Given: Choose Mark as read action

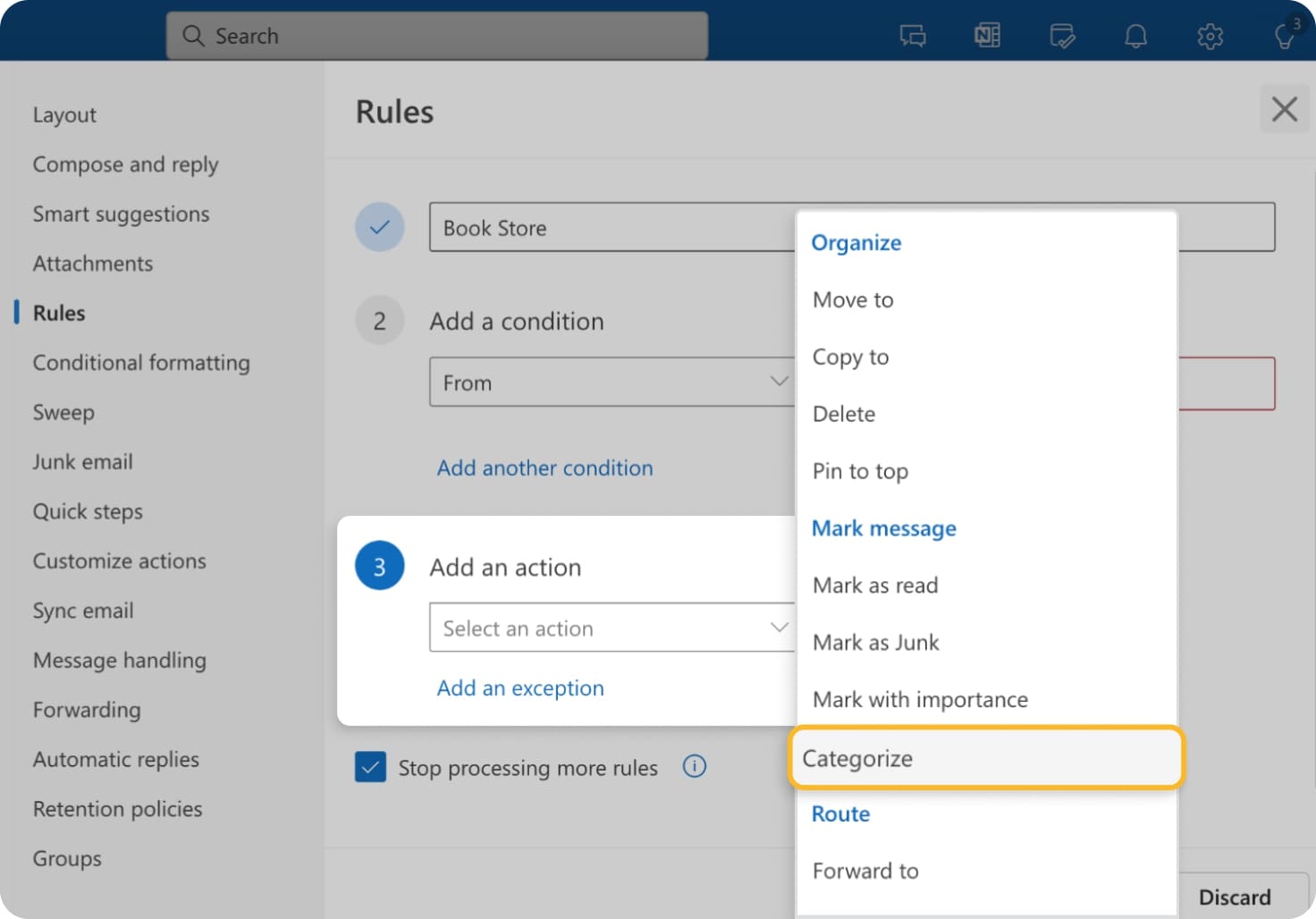Looking at the screenshot, I should tap(874, 586).
